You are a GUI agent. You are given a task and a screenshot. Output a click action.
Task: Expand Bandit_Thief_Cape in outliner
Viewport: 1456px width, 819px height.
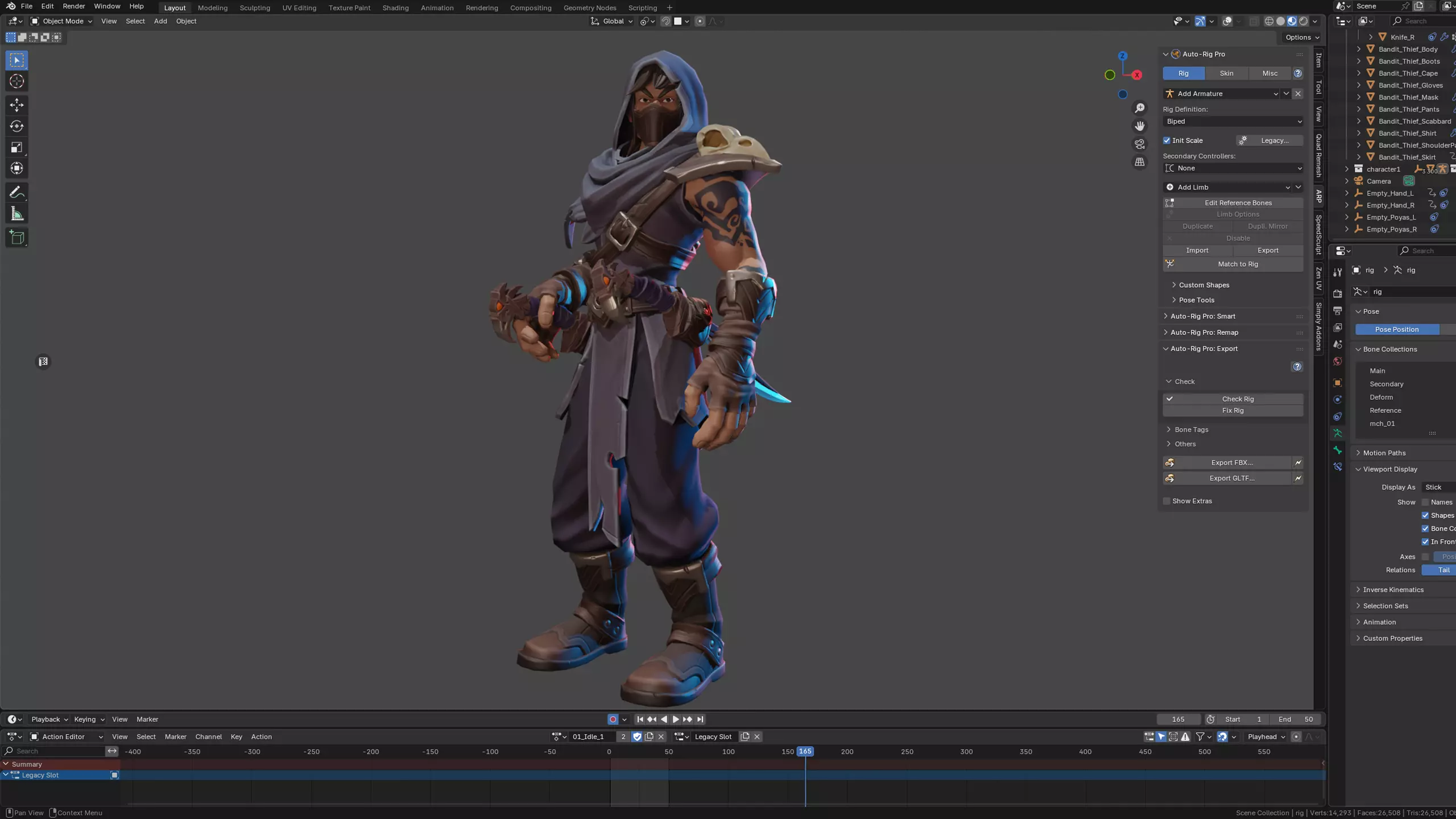click(1359, 73)
